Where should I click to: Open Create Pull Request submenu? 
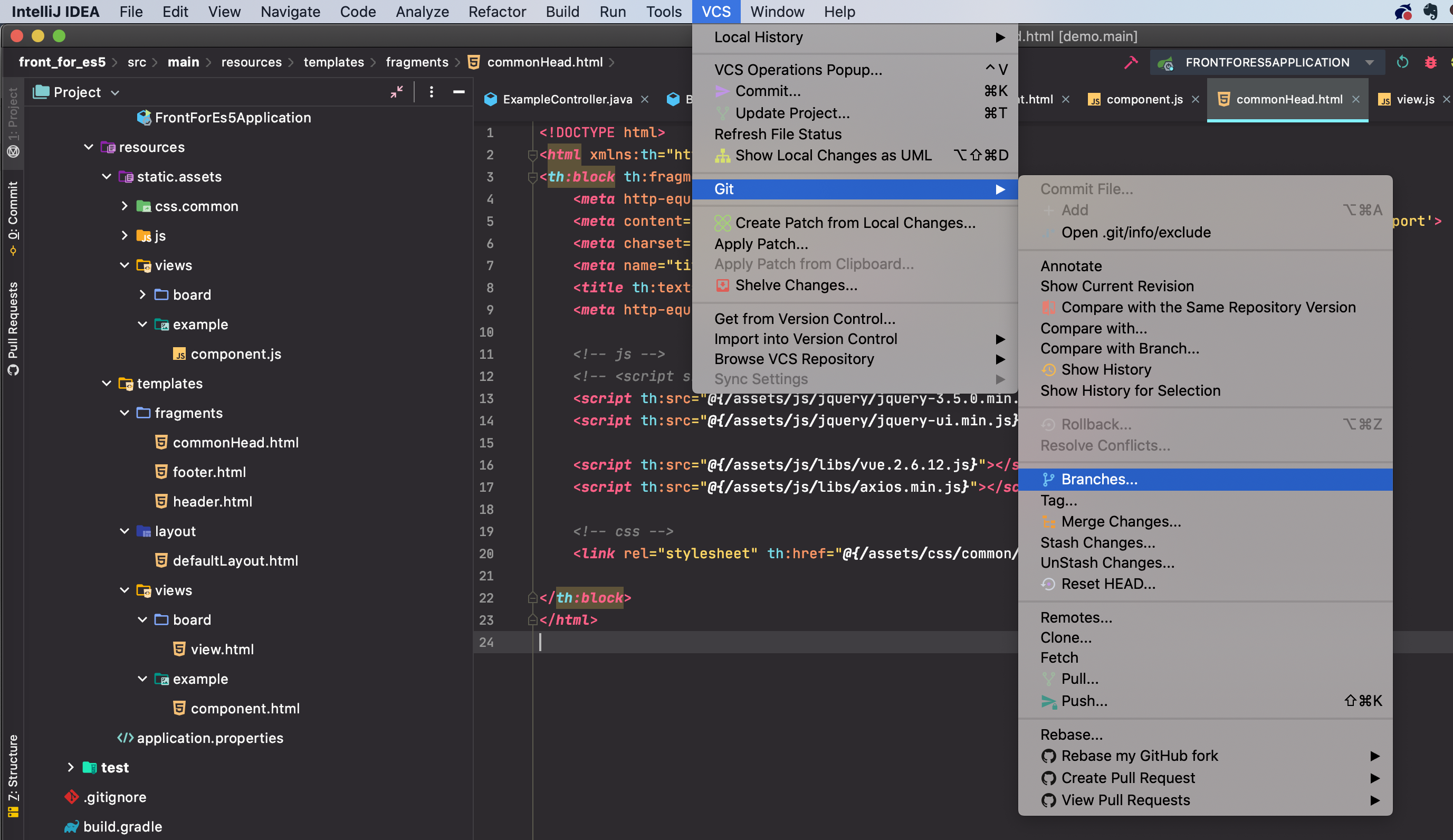tap(1205, 778)
